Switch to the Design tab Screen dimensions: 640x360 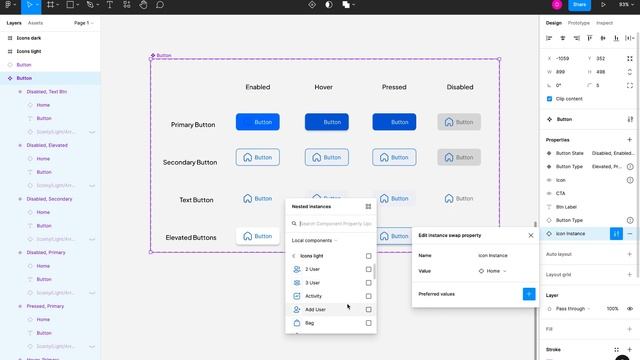[x=553, y=23]
